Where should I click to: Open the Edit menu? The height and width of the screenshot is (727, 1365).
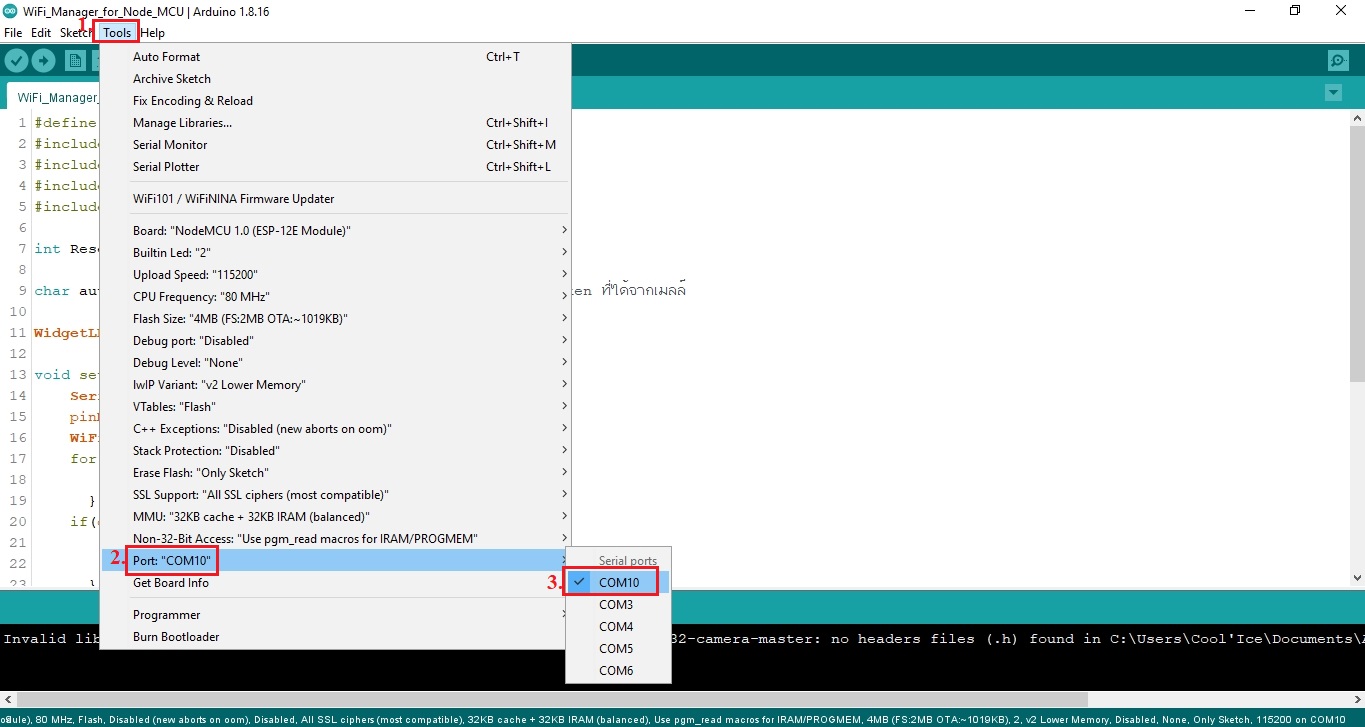[x=41, y=33]
